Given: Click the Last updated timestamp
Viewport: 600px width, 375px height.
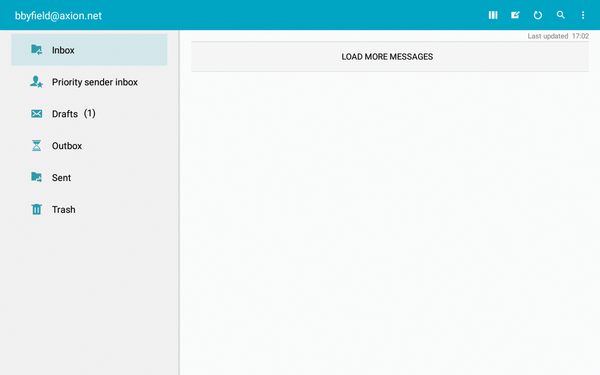Looking at the screenshot, I should click(x=558, y=36).
